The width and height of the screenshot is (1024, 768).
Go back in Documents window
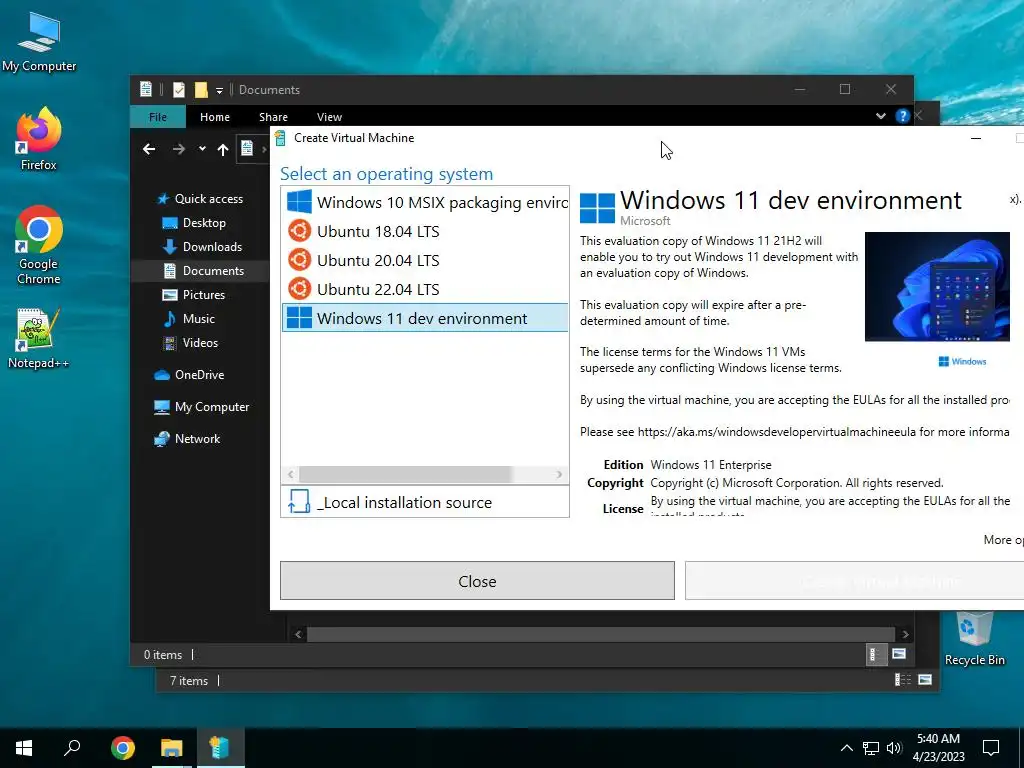(149, 150)
